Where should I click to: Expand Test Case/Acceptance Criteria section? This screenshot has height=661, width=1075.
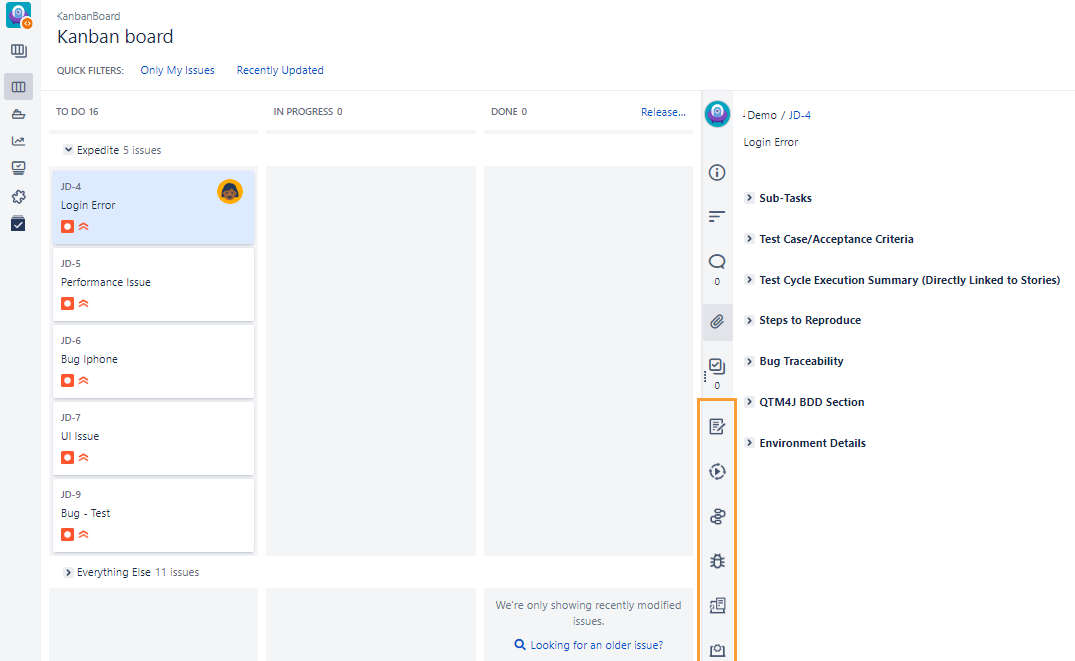click(x=749, y=239)
